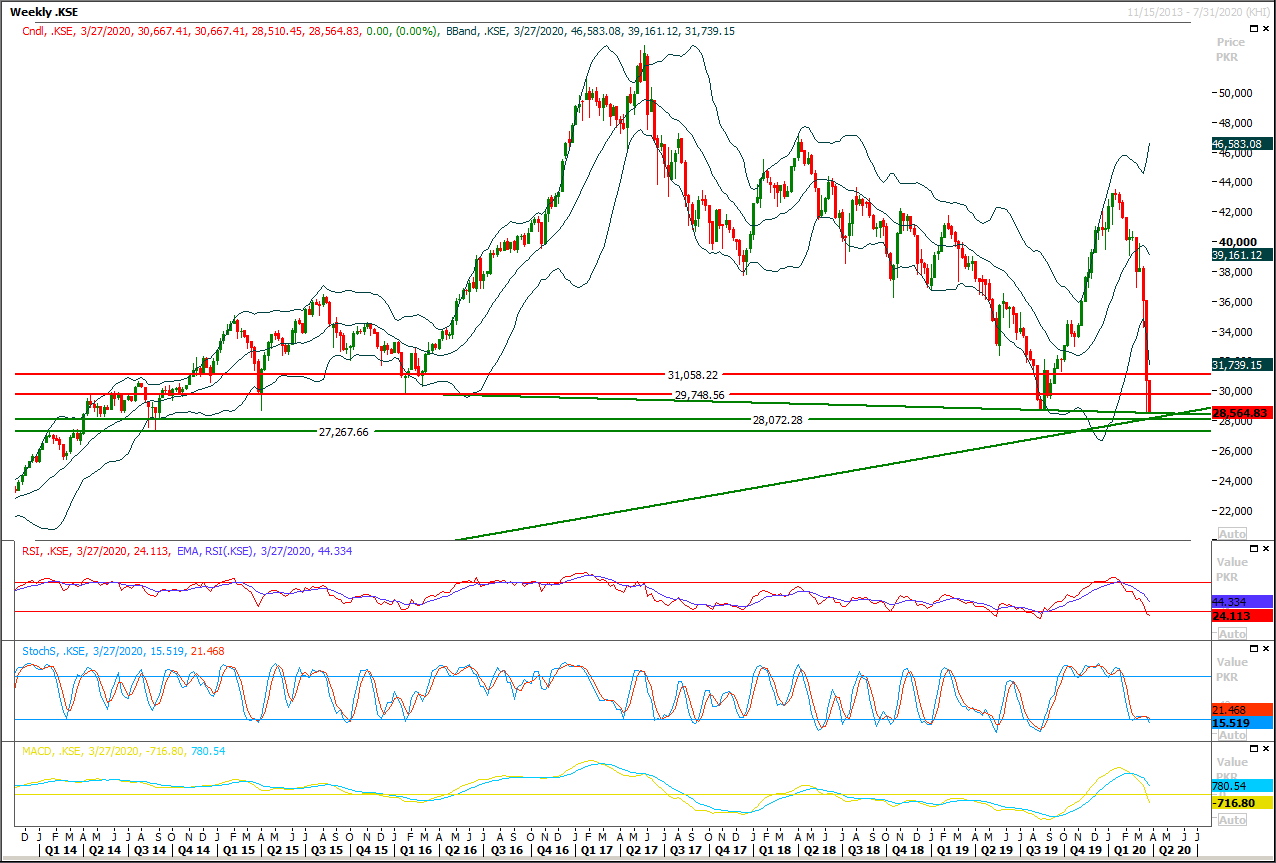1276x863 pixels.
Task: Close the MACD indicator pane
Action: [x=1266, y=749]
